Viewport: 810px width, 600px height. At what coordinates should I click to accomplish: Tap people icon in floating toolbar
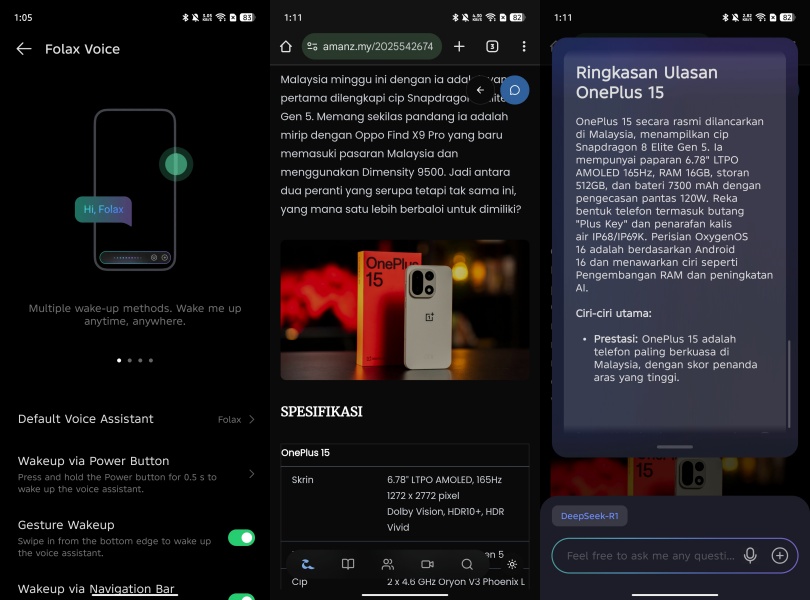pyautogui.click(x=388, y=564)
